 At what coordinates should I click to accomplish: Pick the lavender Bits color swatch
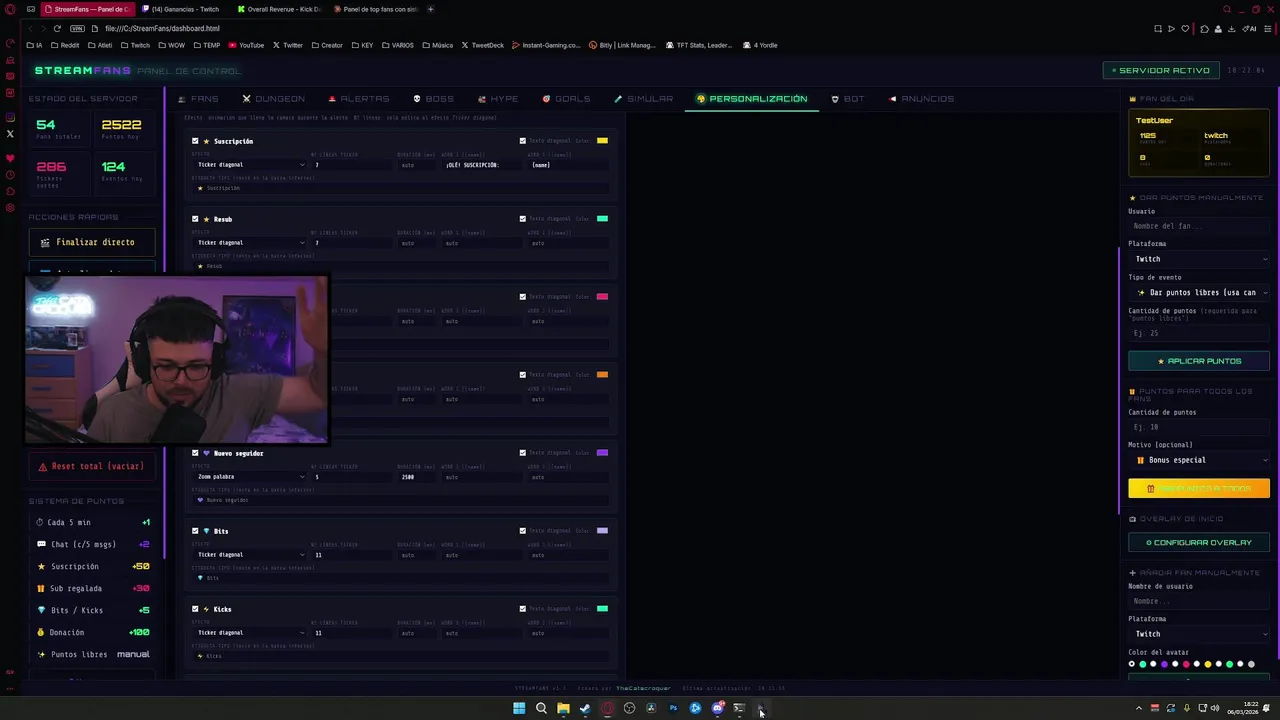point(602,531)
